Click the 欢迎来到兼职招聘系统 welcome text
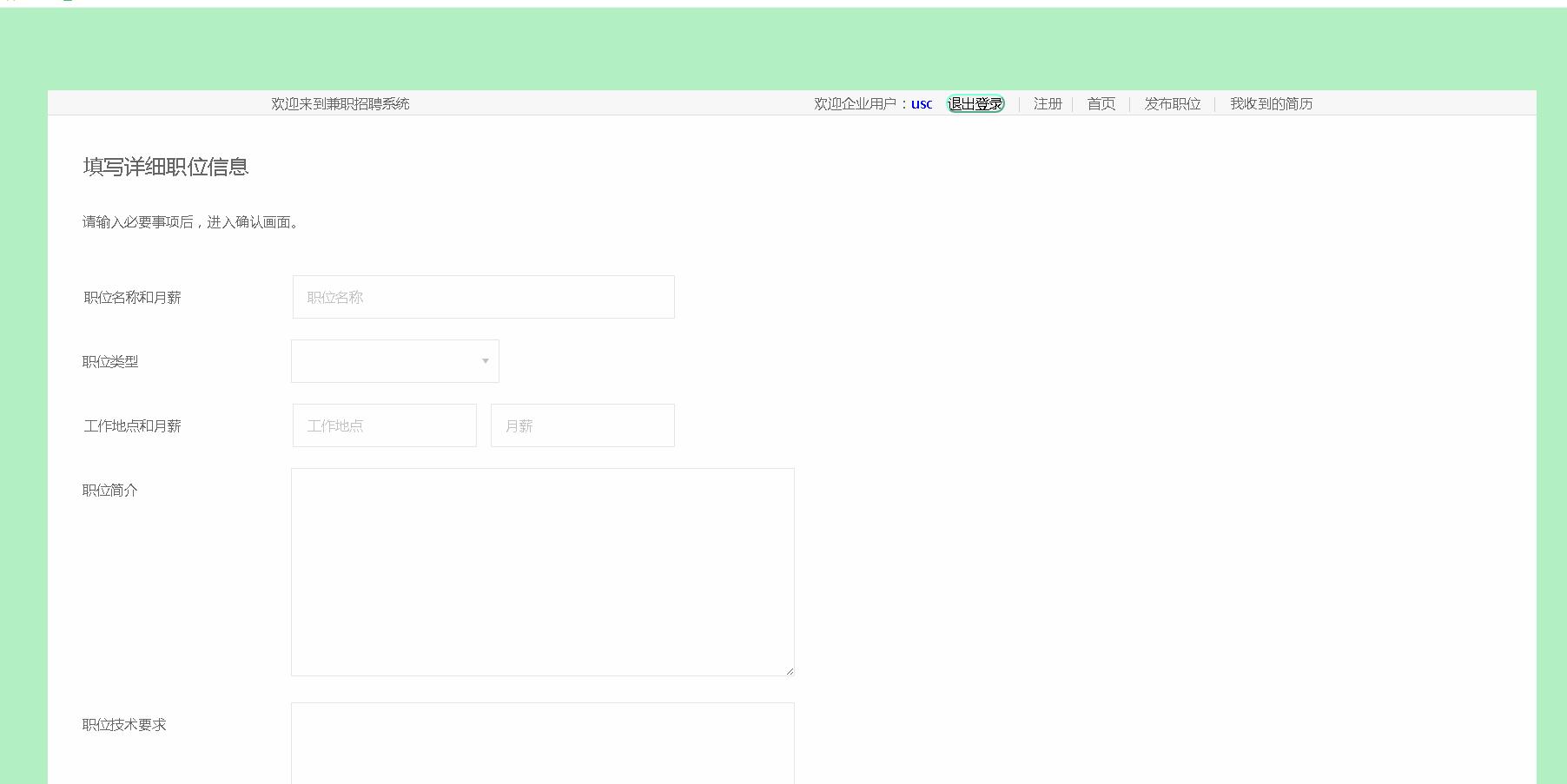Image resolution: width=1567 pixels, height=784 pixels. [x=341, y=103]
